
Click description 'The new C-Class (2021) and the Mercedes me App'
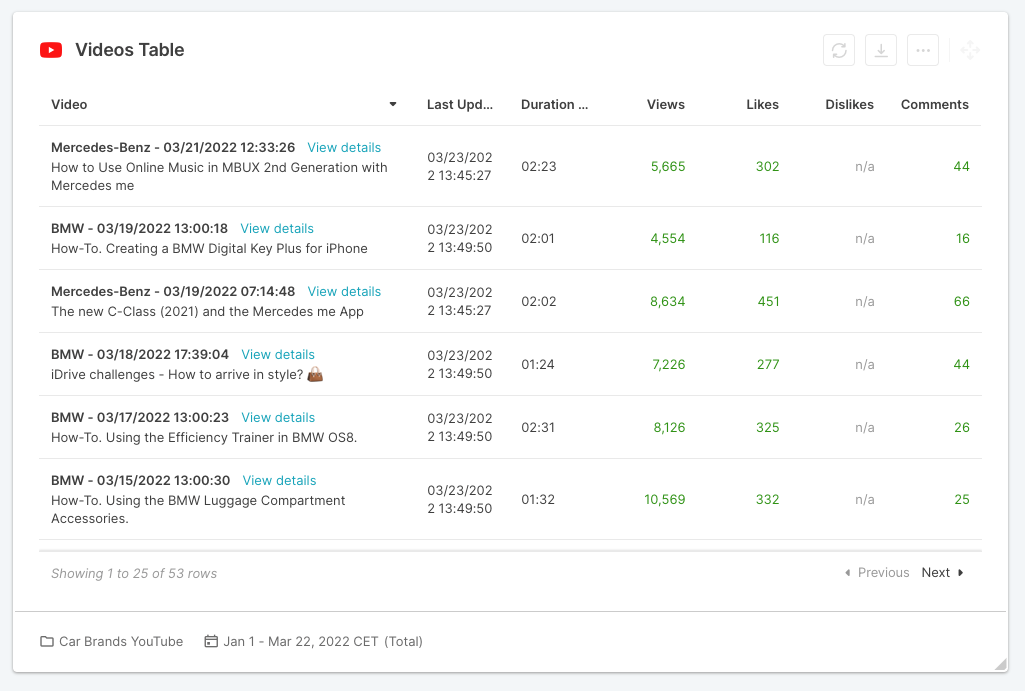(207, 312)
